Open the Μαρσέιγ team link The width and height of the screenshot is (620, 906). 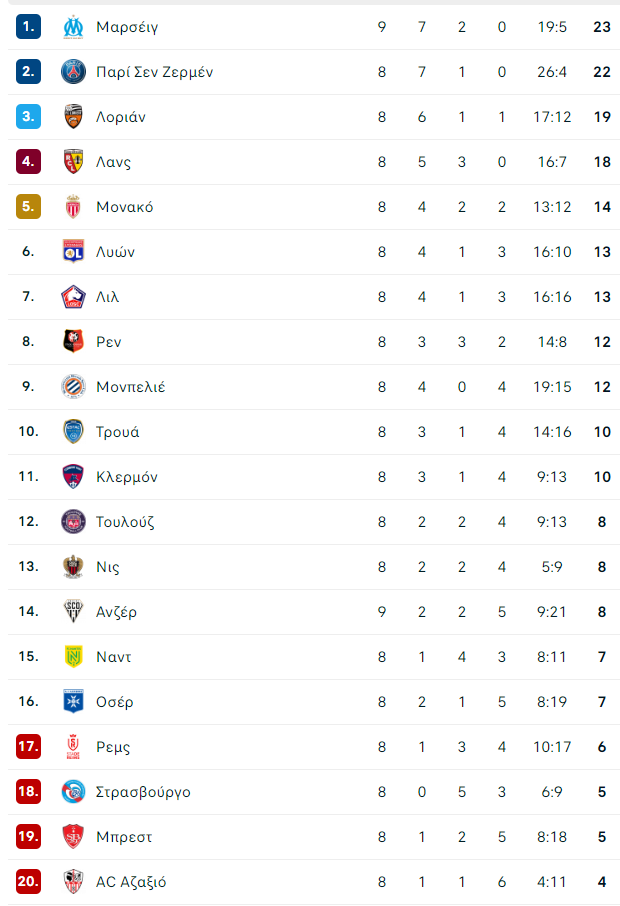coord(127,26)
